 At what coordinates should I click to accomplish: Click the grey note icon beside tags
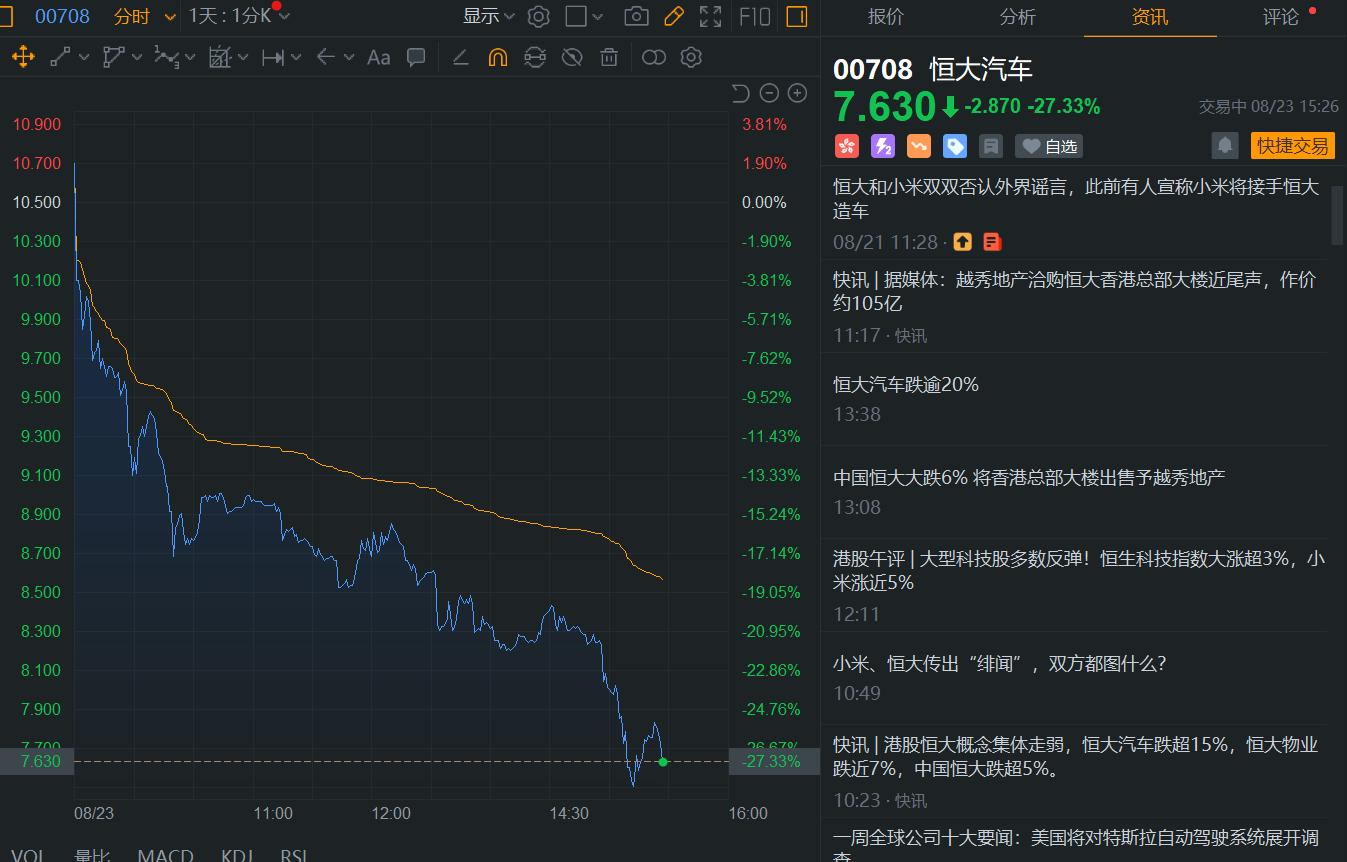point(991,146)
